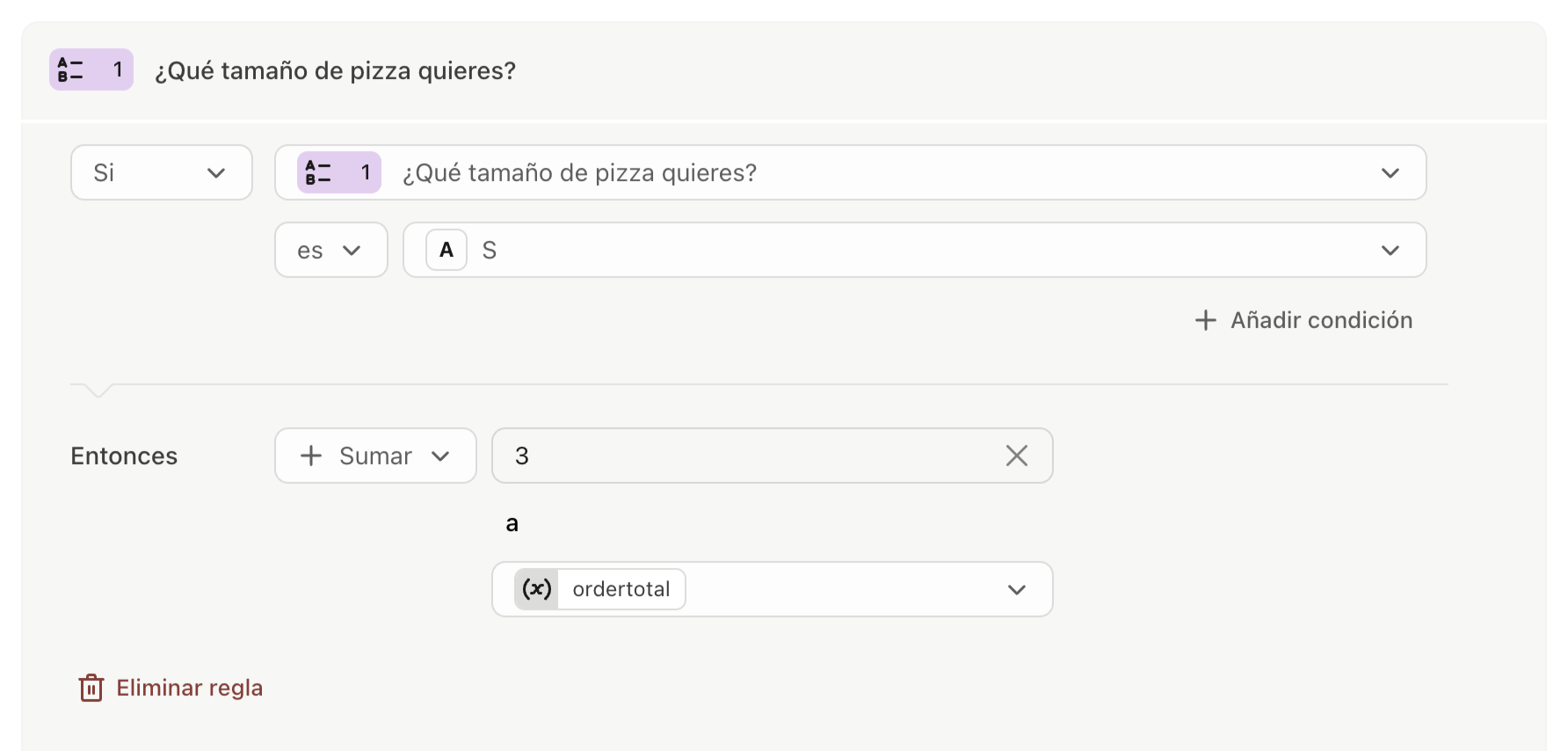Open the Si condition type dropdown
Viewport: 1568px width, 751px height.
162,172
